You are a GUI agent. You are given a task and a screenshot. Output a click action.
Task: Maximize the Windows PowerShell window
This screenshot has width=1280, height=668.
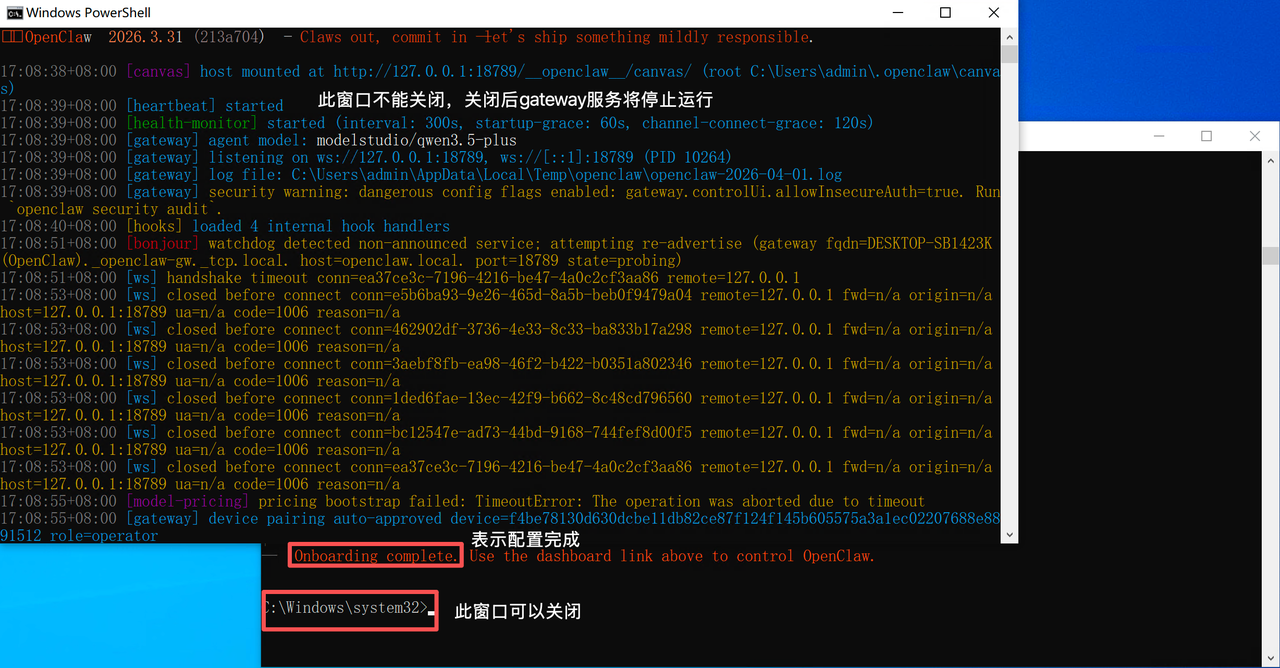tap(945, 13)
